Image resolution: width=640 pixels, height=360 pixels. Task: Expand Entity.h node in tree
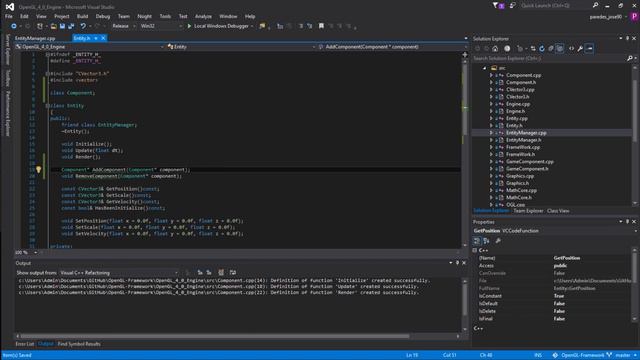pos(491,126)
